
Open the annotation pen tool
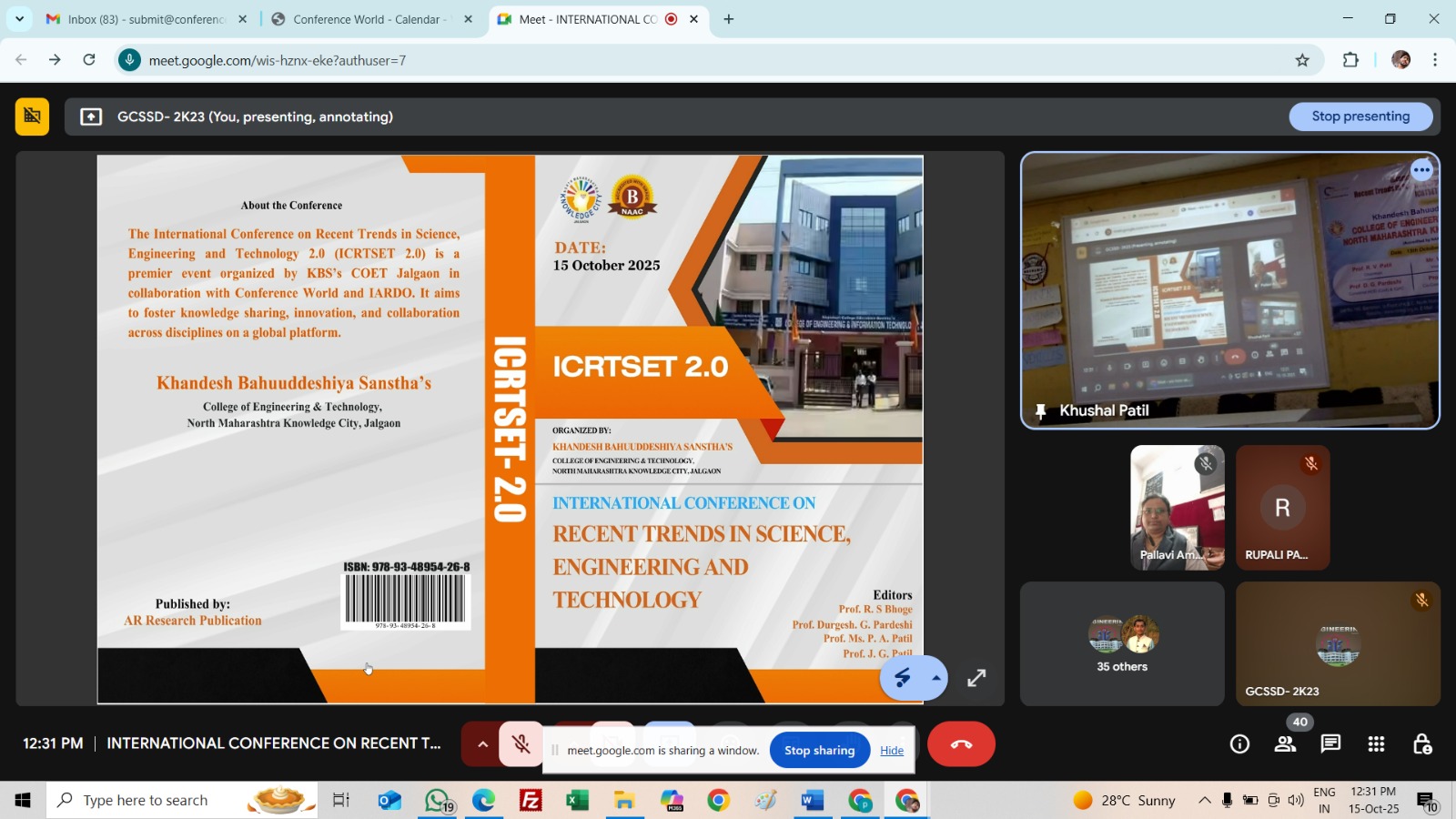coord(902,678)
